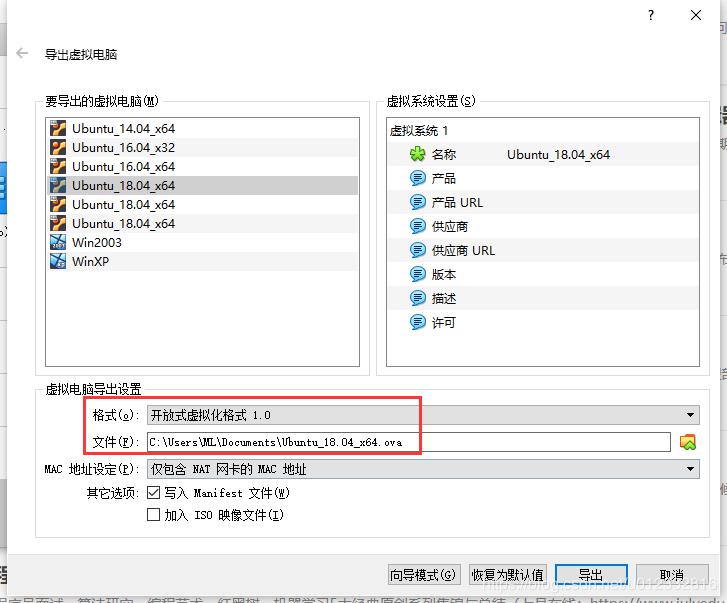Screen dimensions: 727x603
Task: Click the 描述 row label
Action: [x=444, y=298]
